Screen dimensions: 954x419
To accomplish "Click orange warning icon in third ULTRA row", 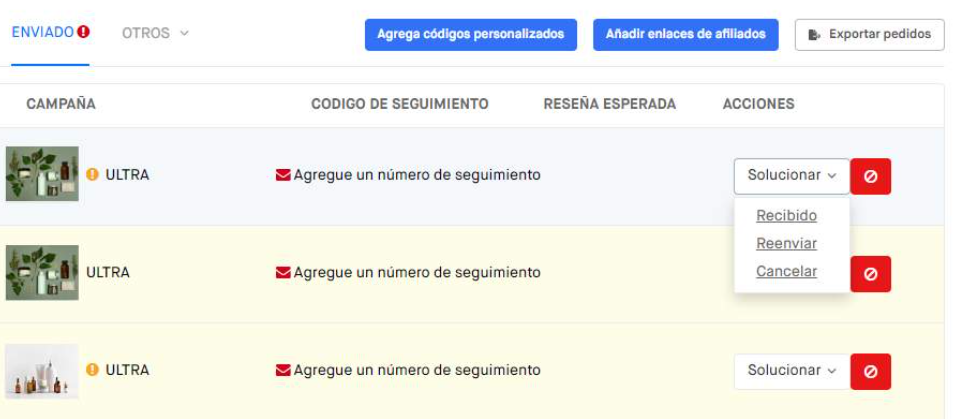I will [92, 370].
